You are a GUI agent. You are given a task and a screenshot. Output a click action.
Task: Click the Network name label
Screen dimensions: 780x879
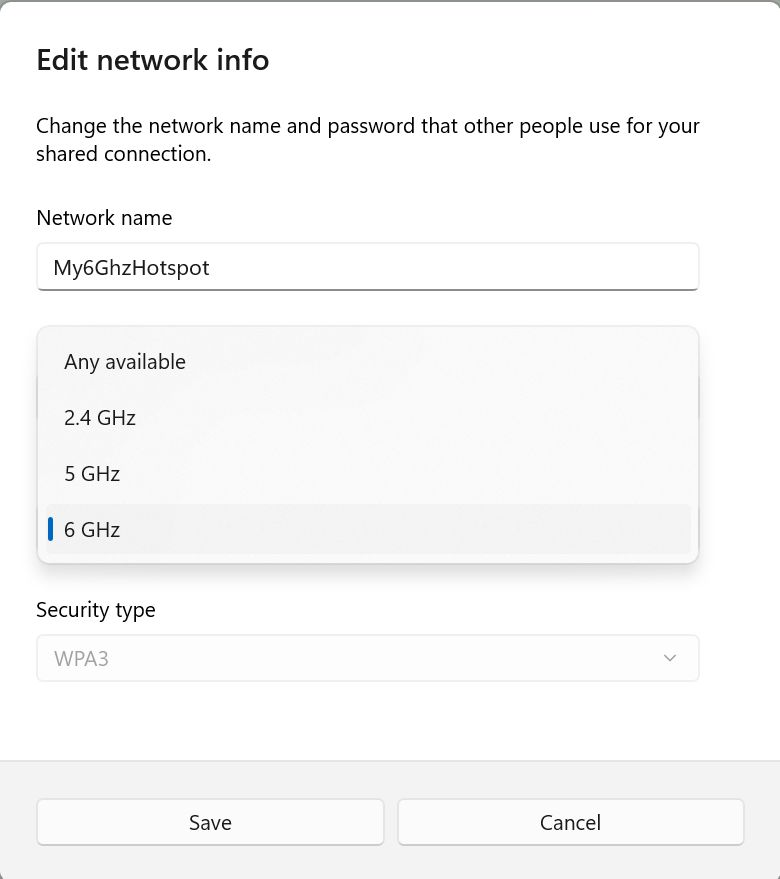(x=104, y=218)
